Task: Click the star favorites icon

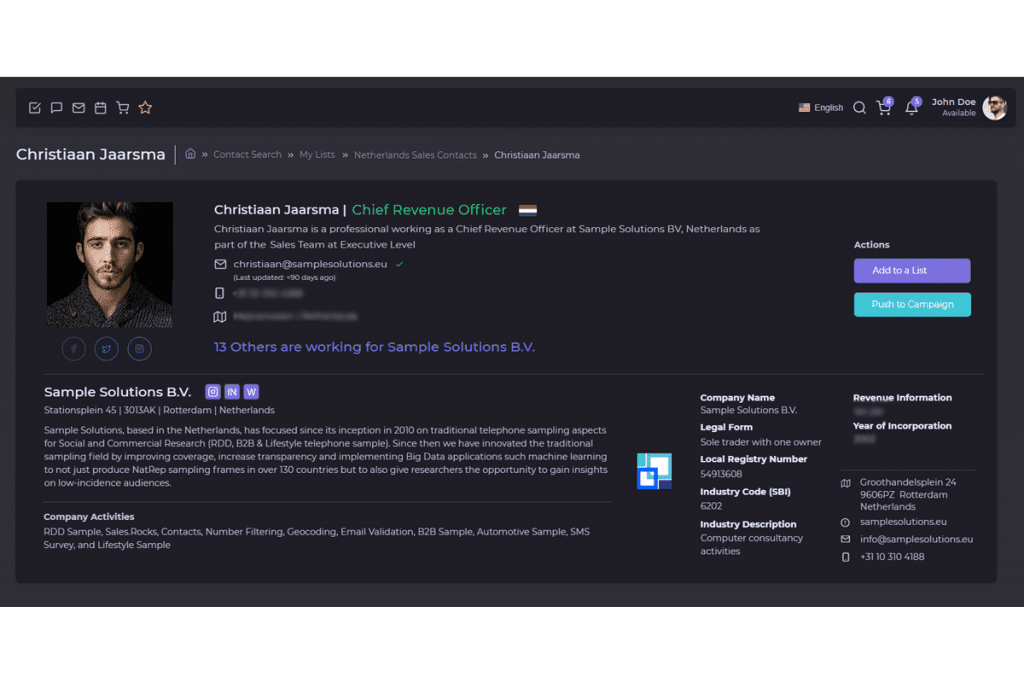Action: (145, 108)
